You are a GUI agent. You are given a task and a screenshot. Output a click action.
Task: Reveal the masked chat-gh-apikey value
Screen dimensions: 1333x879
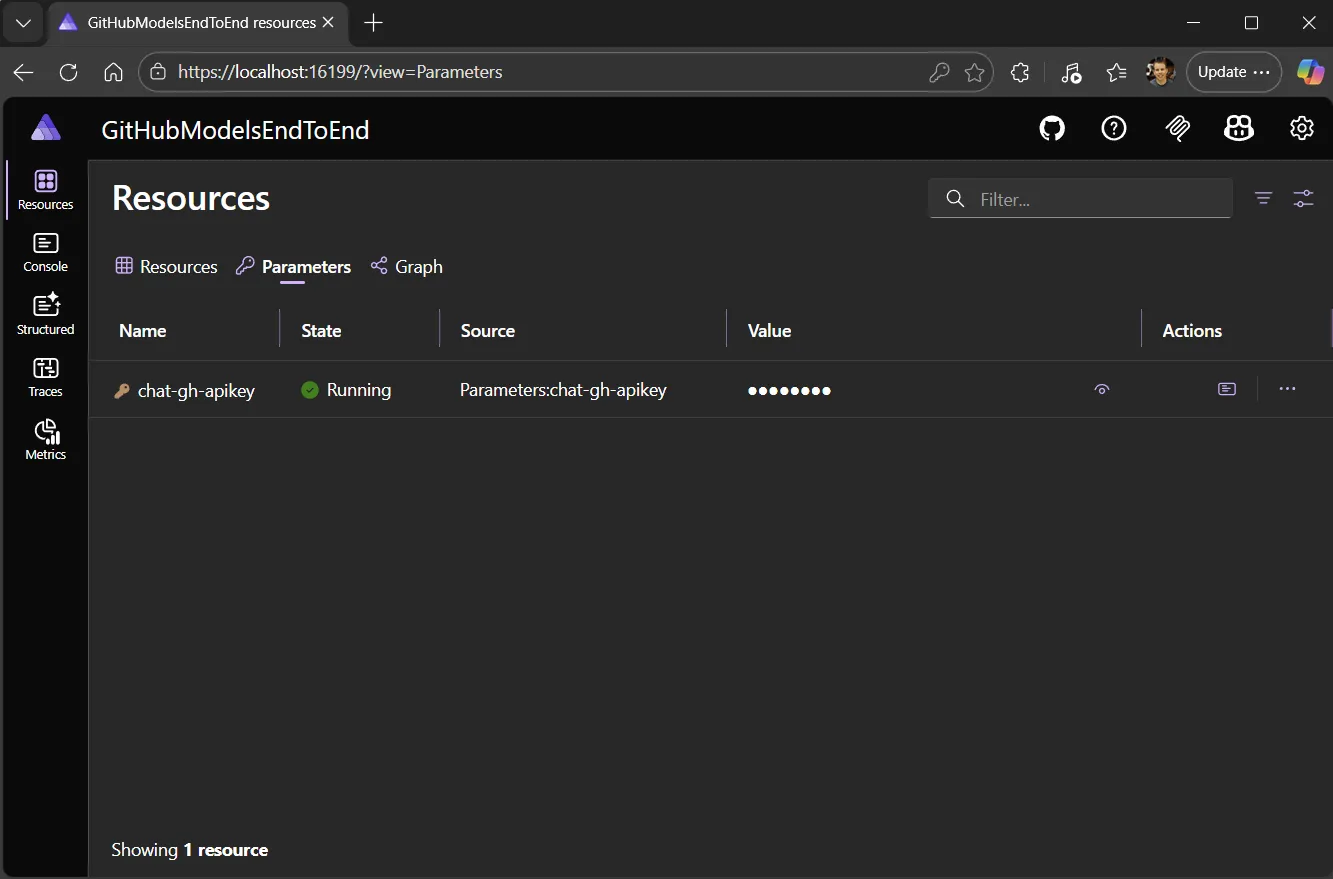pos(1102,389)
